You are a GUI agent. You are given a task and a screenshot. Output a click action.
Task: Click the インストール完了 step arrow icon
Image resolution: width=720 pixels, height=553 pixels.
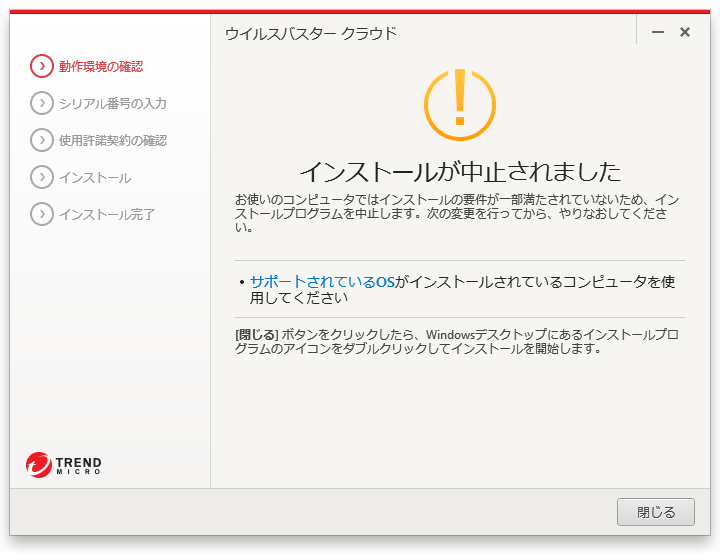pyautogui.click(x=42, y=214)
